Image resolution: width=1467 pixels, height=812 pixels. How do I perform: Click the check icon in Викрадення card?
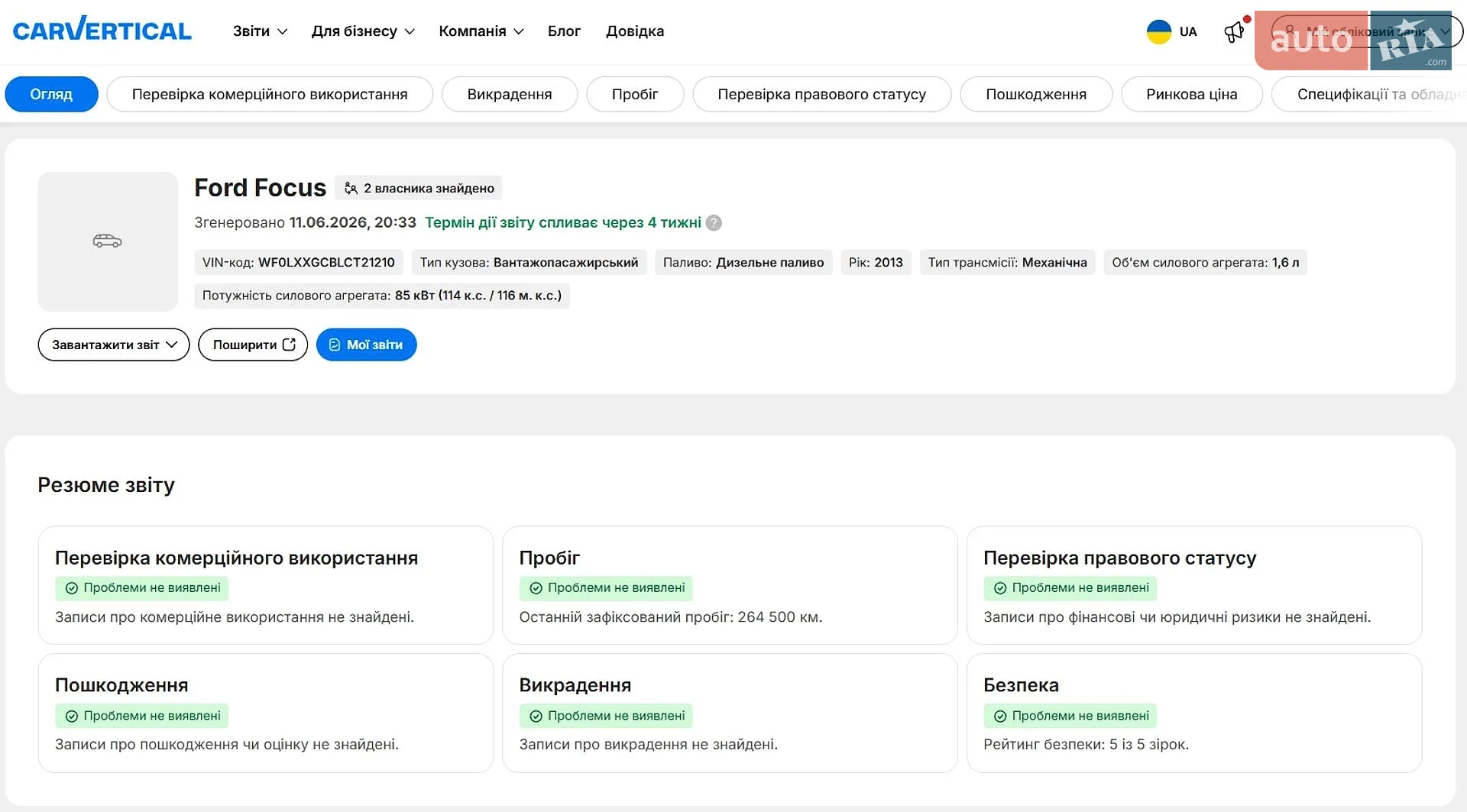pos(536,716)
